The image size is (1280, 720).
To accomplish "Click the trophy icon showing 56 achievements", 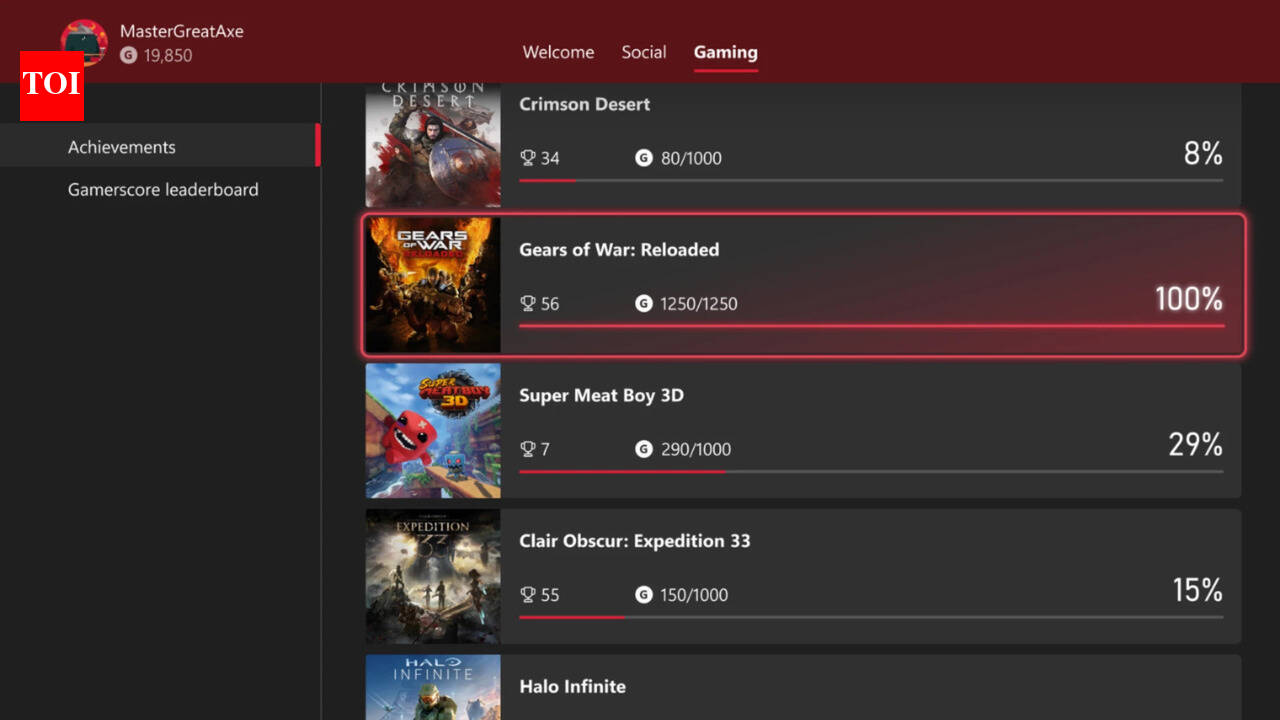I will pos(527,304).
